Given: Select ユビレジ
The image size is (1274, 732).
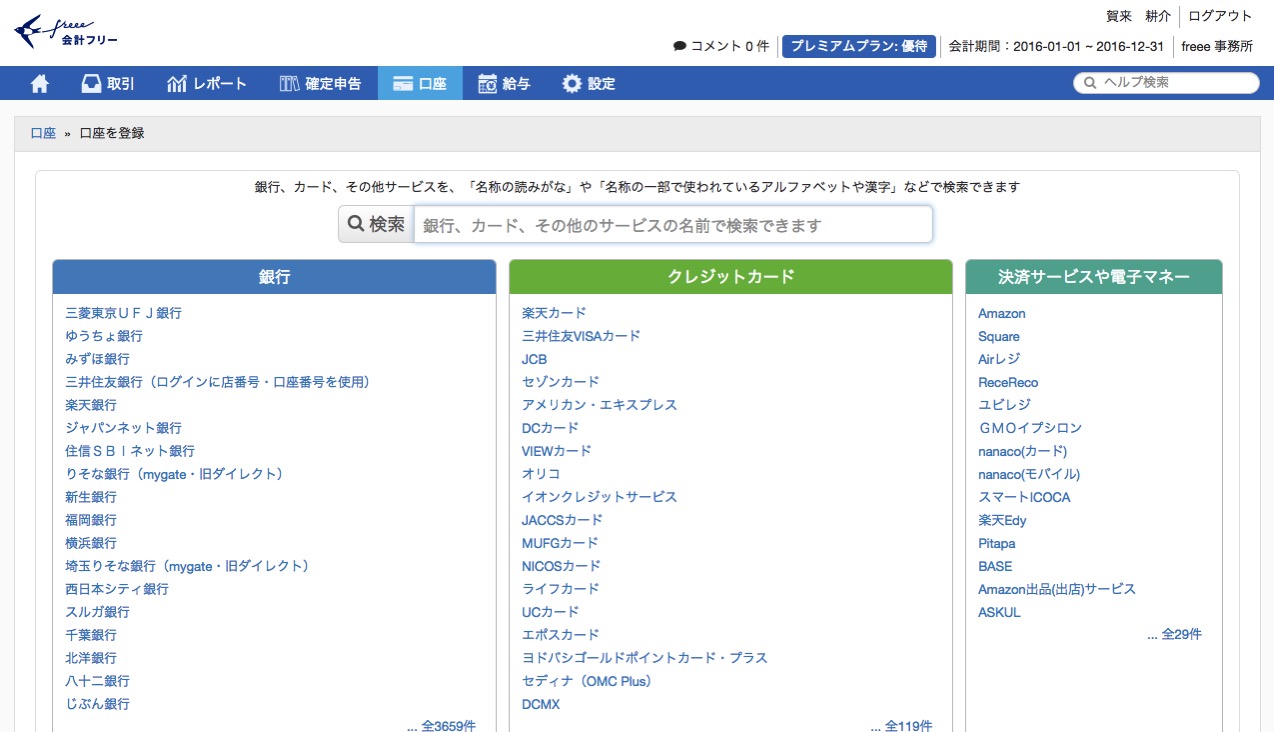Looking at the screenshot, I should pos(1004,405).
